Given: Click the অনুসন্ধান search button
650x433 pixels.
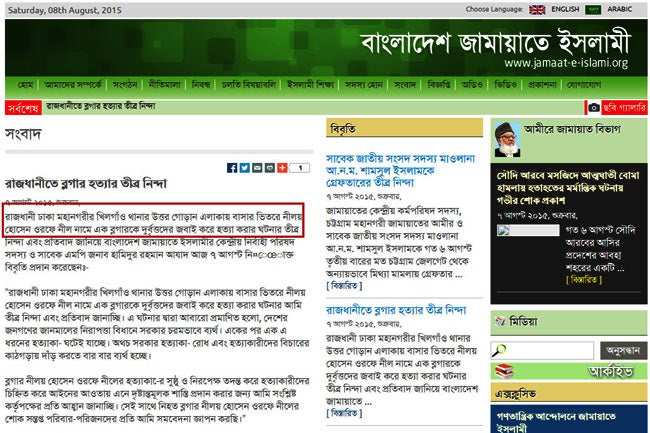Looking at the screenshot, I should pos(623,351).
